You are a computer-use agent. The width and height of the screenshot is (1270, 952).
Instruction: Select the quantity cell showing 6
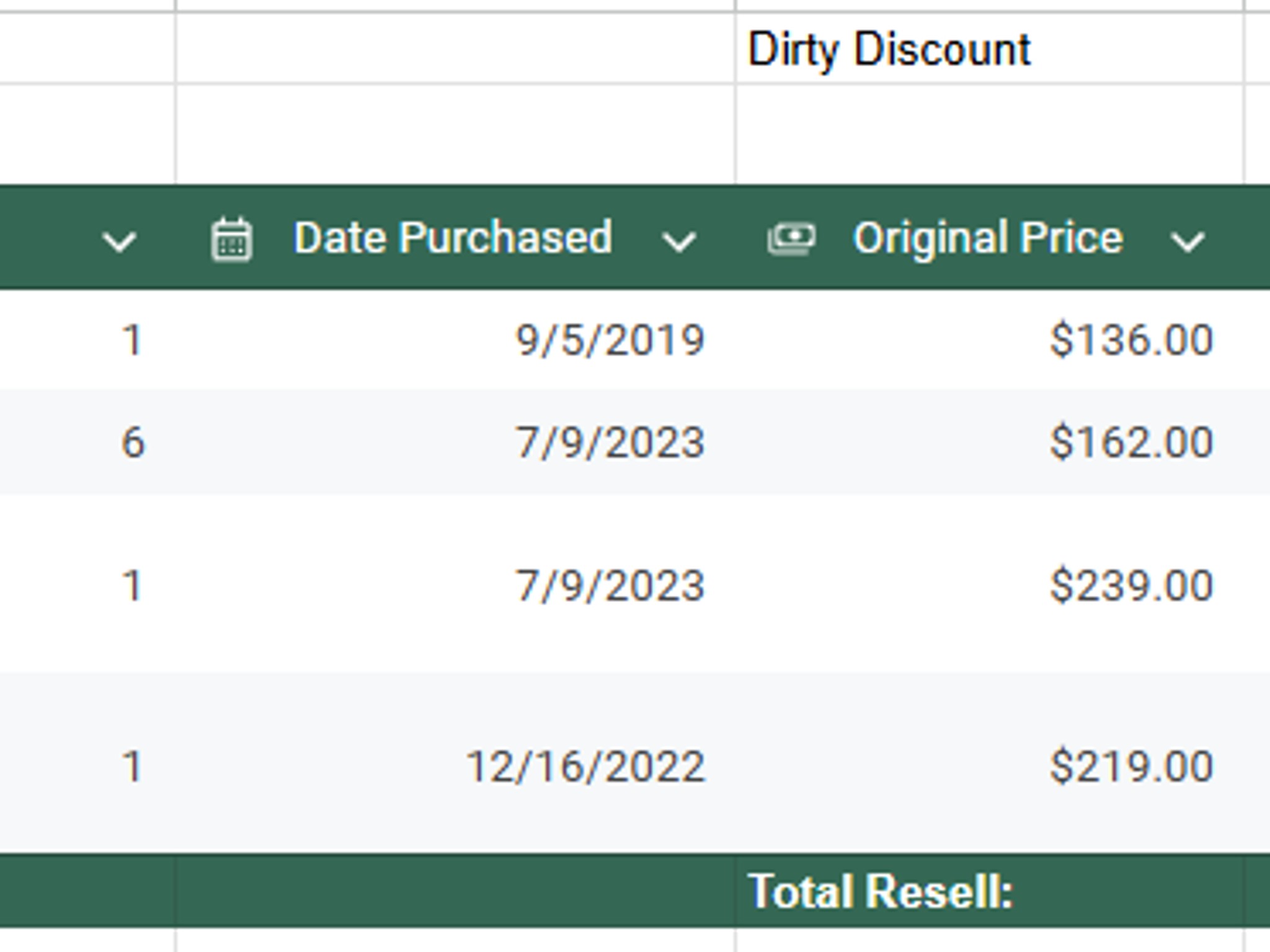tap(87, 442)
